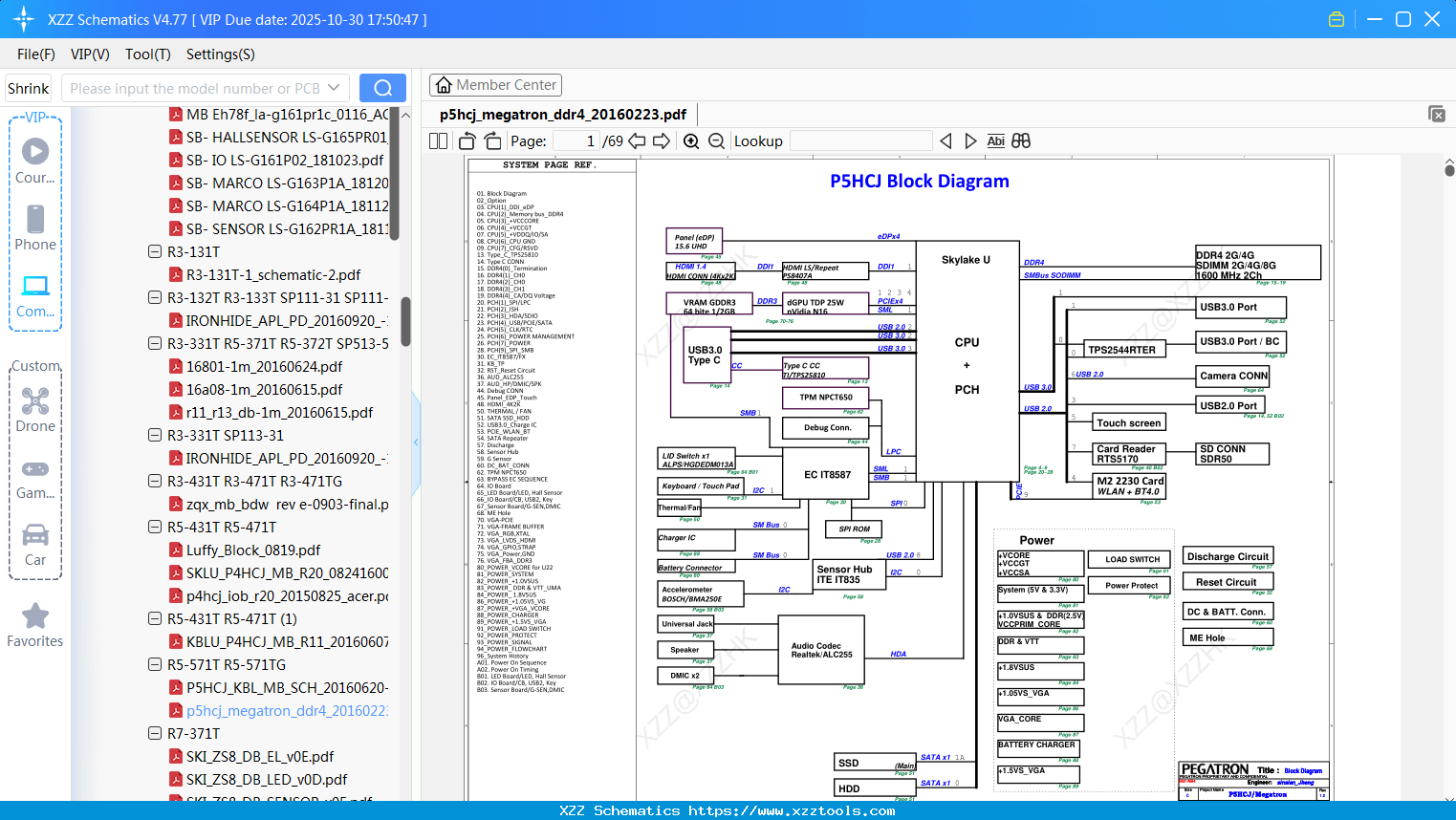Viewport: 1456px width, 820px height.
Task: Collapse the R3-131T tree folder
Action: click(155, 252)
